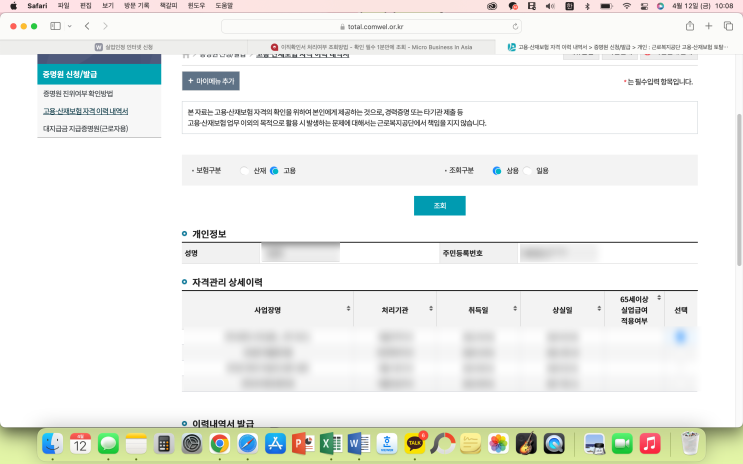Select the 일용 lookup radio button
Screen dimensions: 743x464
[x=527, y=171]
